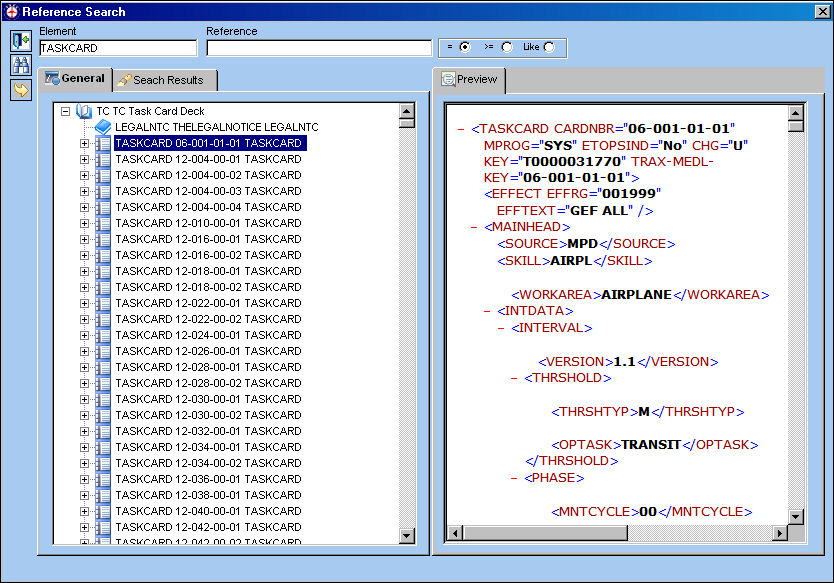834x583 pixels.
Task: Click the exit door icon in left toolbar
Action: pyautogui.click(x=21, y=41)
